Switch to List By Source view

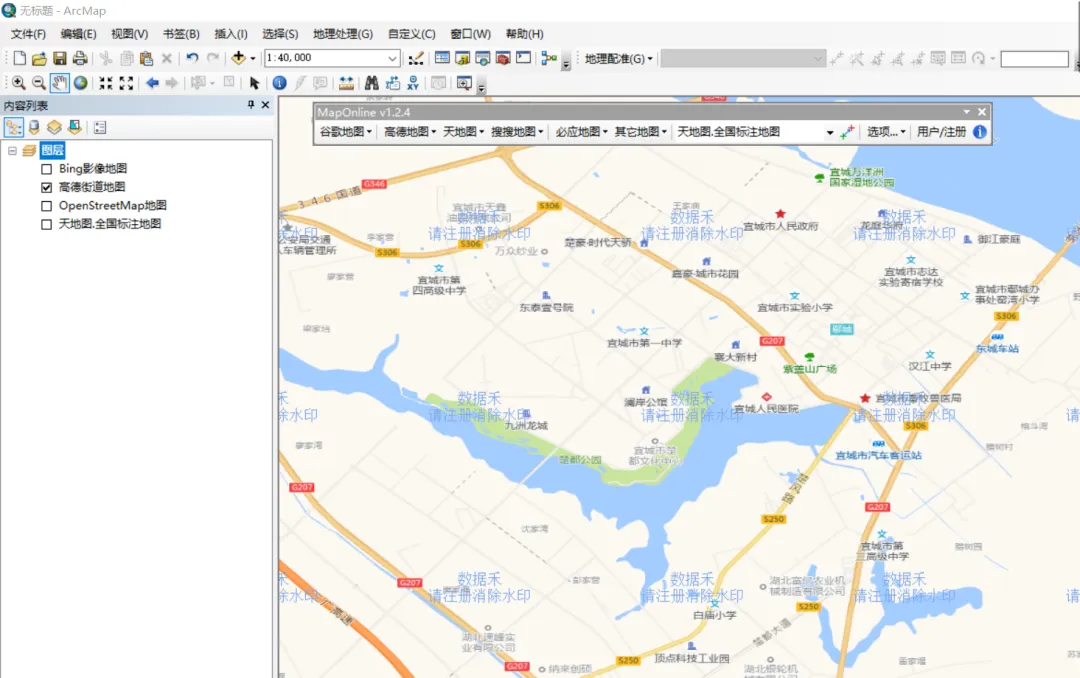(x=34, y=127)
